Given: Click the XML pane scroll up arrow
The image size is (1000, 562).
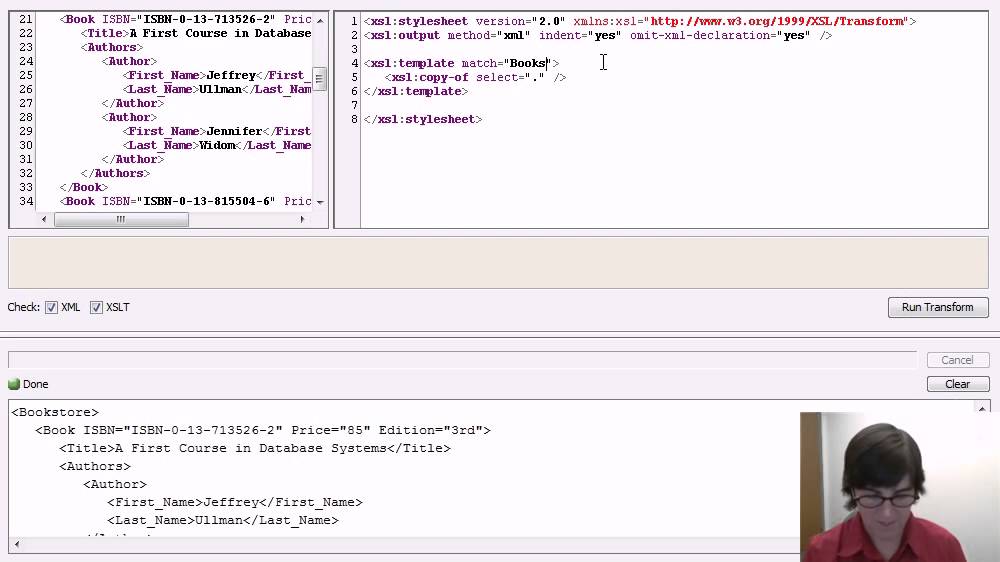Looking at the screenshot, I should 320,21.
